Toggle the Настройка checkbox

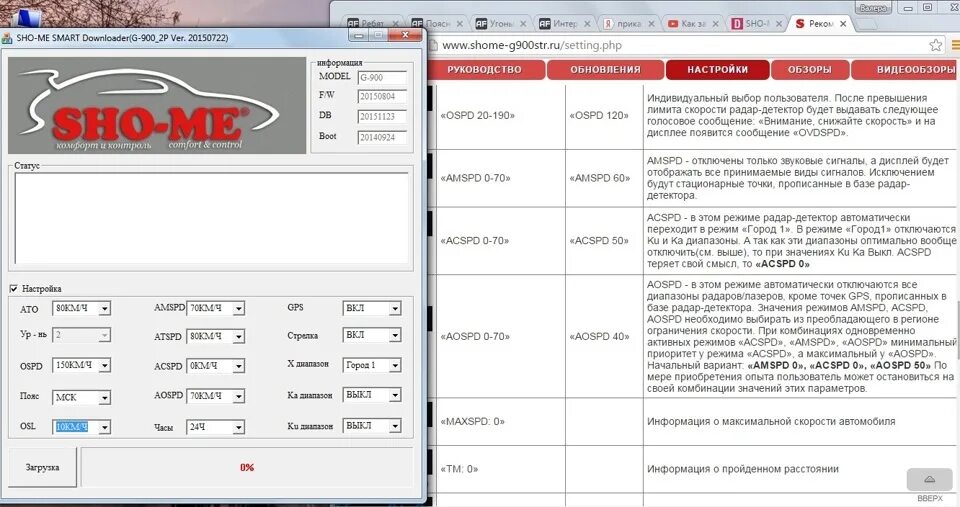pyautogui.click(x=13, y=288)
